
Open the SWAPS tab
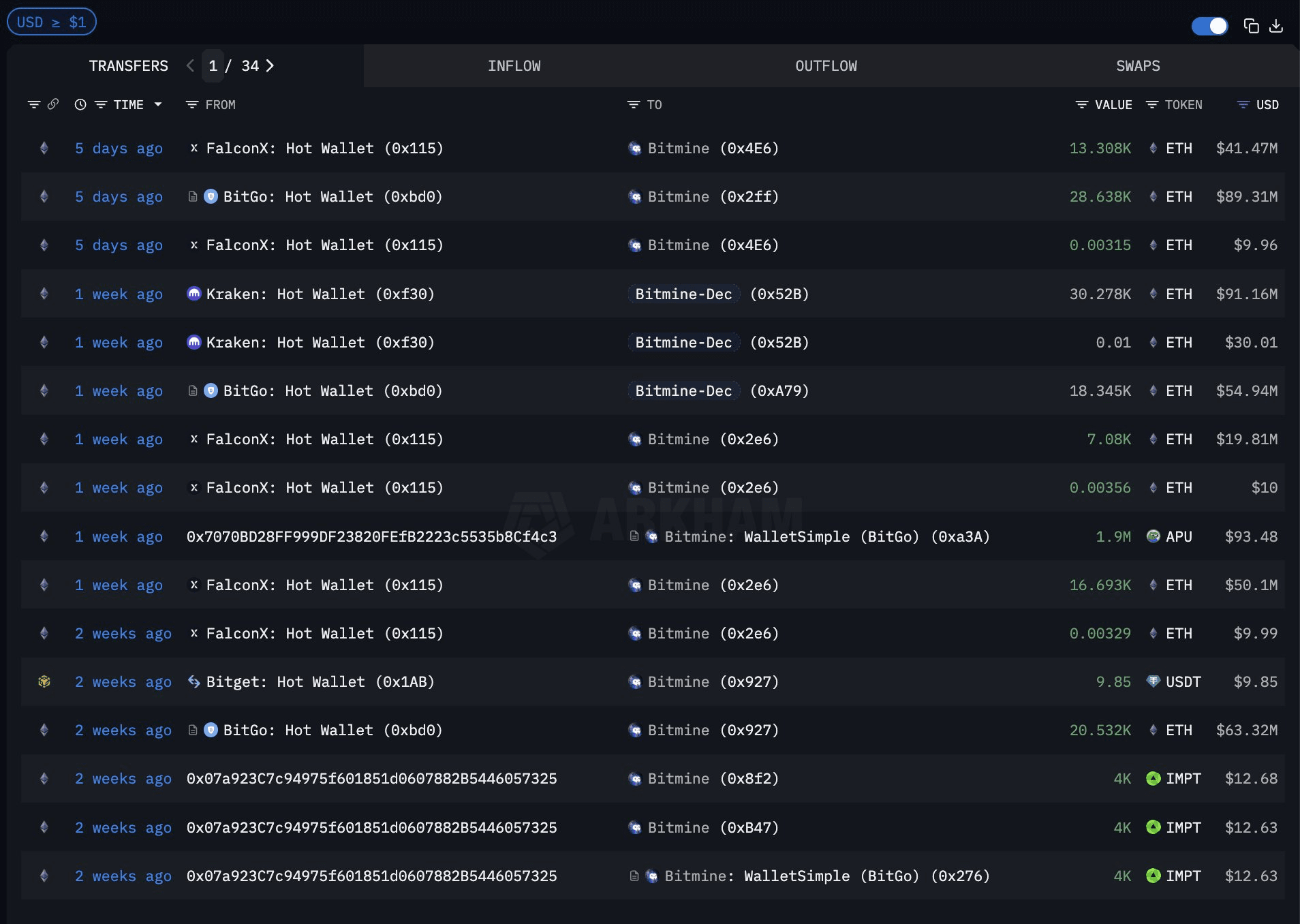(1137, 65)
